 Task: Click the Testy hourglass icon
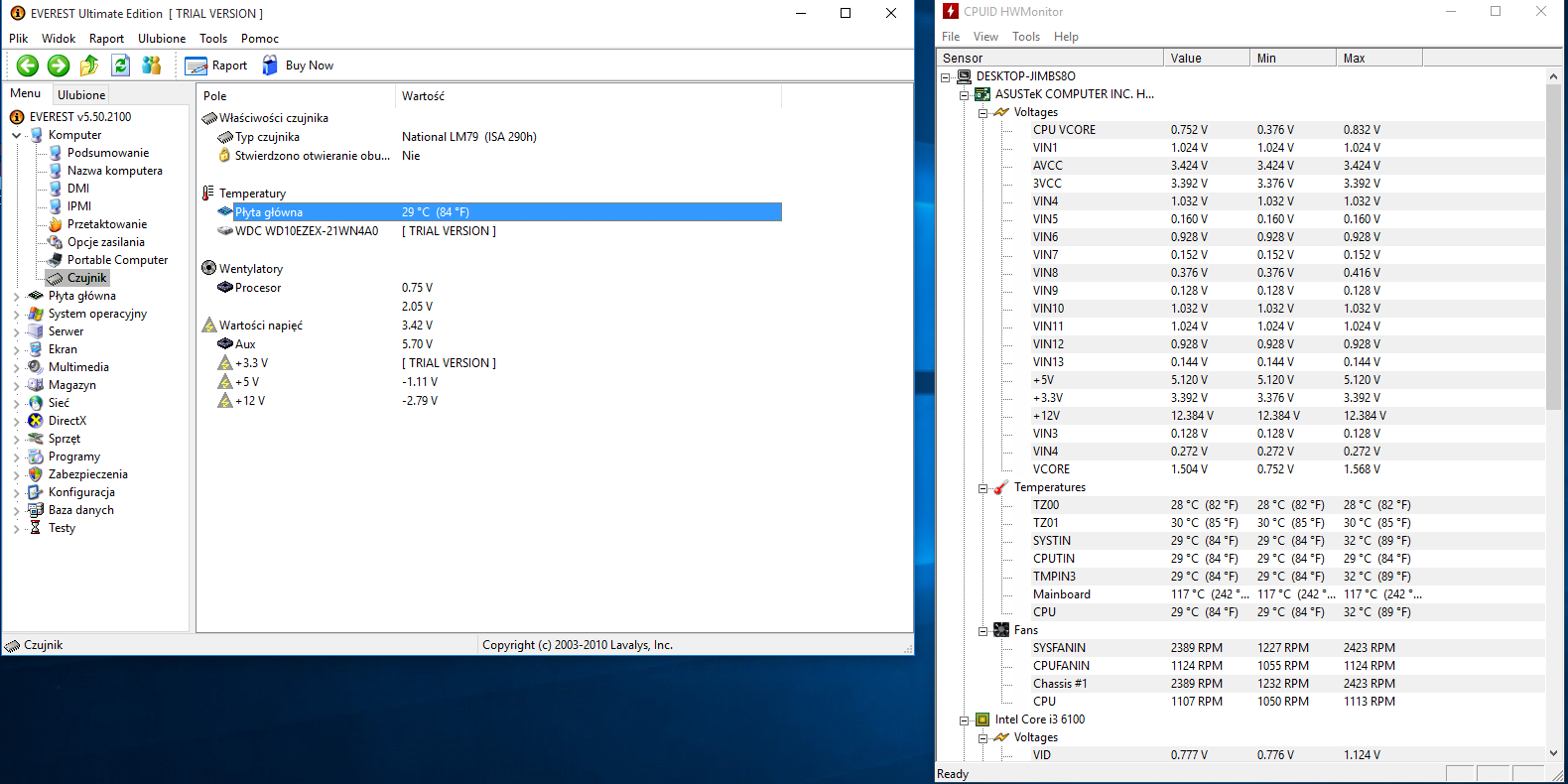(36, 528)
